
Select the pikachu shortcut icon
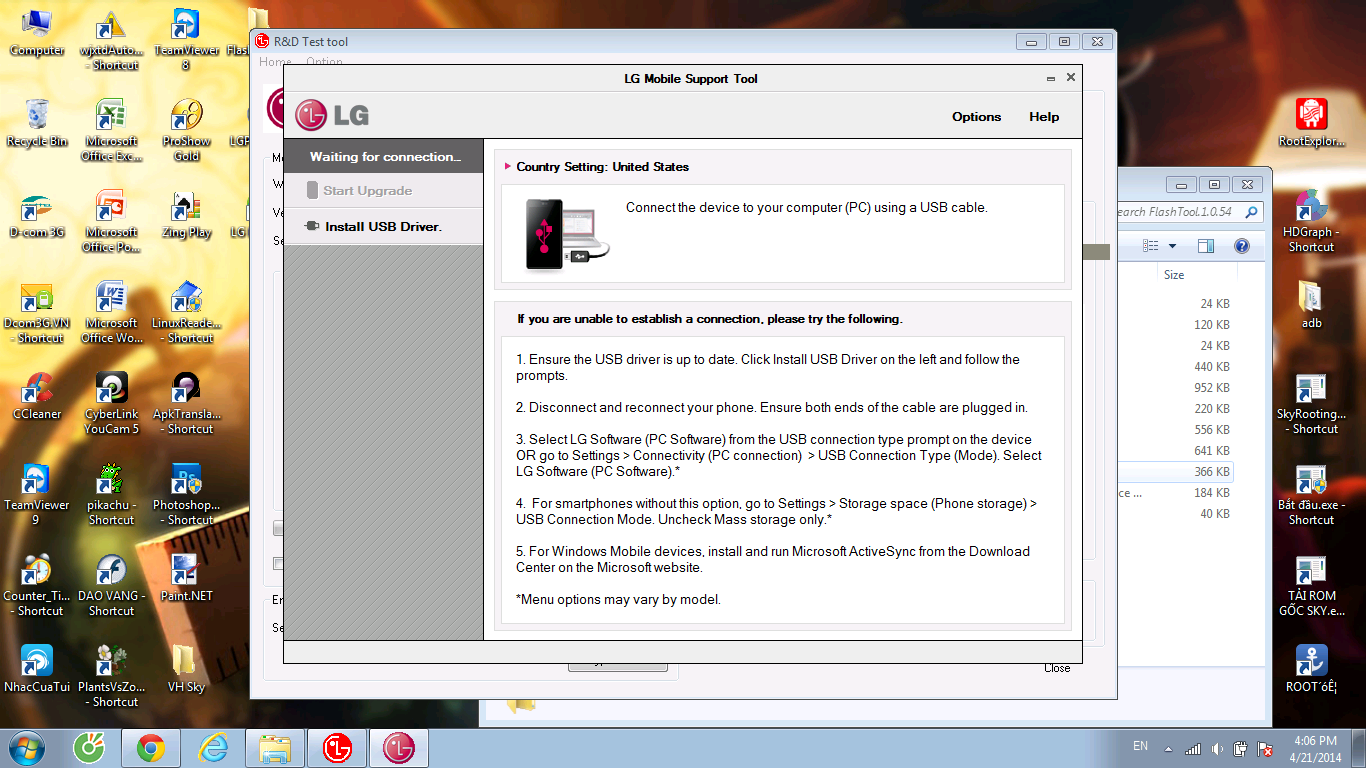111,494
